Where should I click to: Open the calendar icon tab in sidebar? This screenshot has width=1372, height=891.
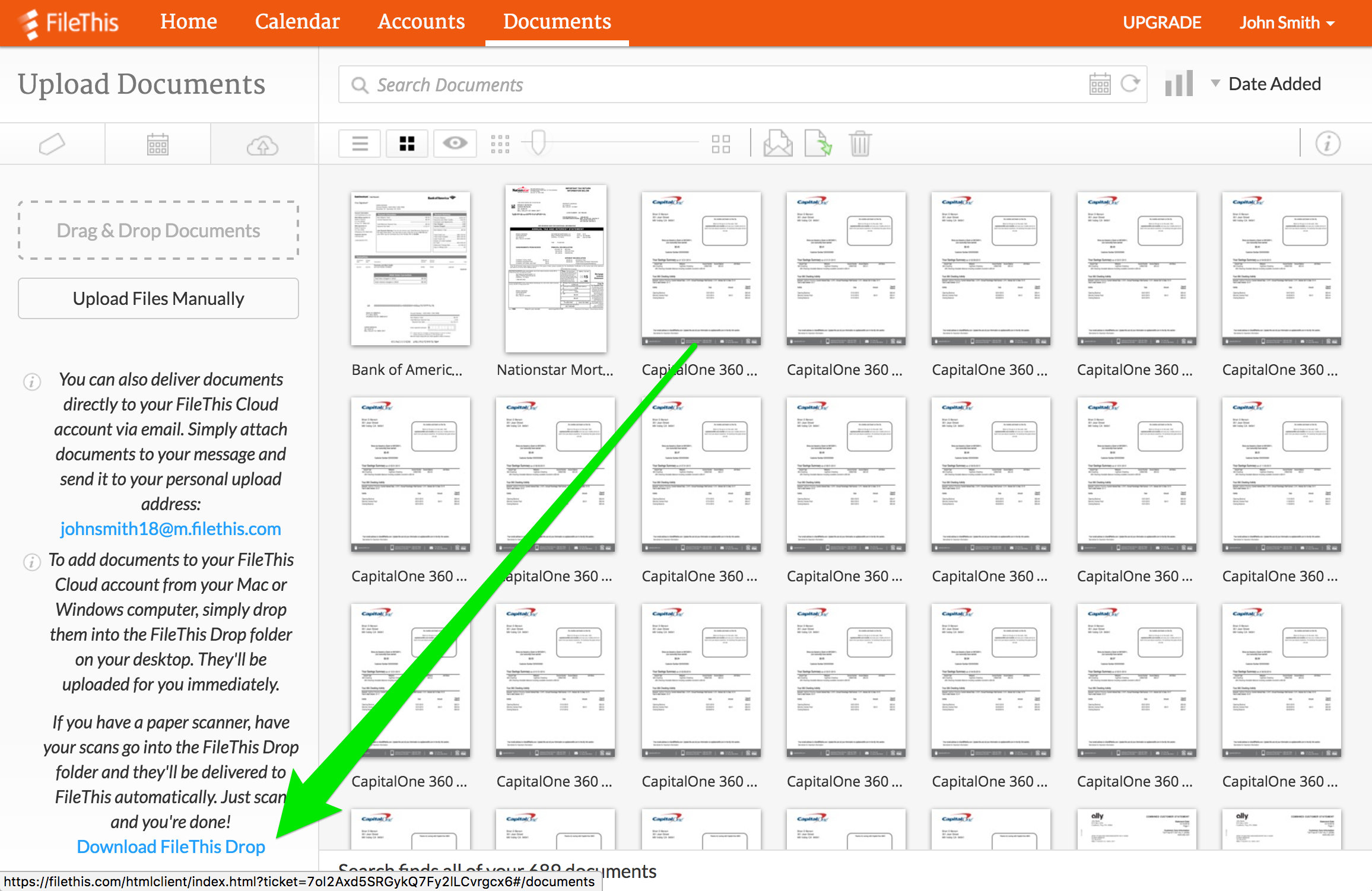(x=158, y=144)
